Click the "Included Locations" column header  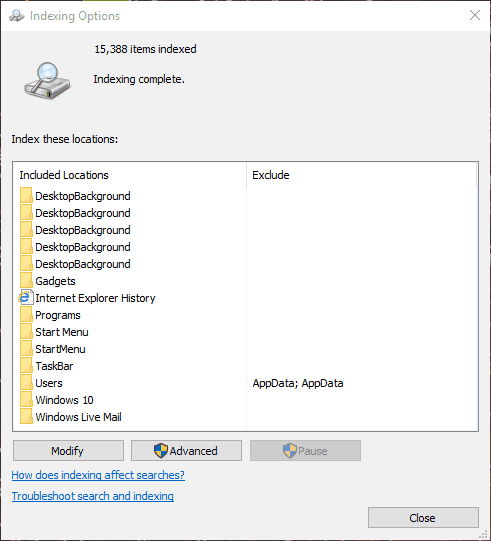64,175
